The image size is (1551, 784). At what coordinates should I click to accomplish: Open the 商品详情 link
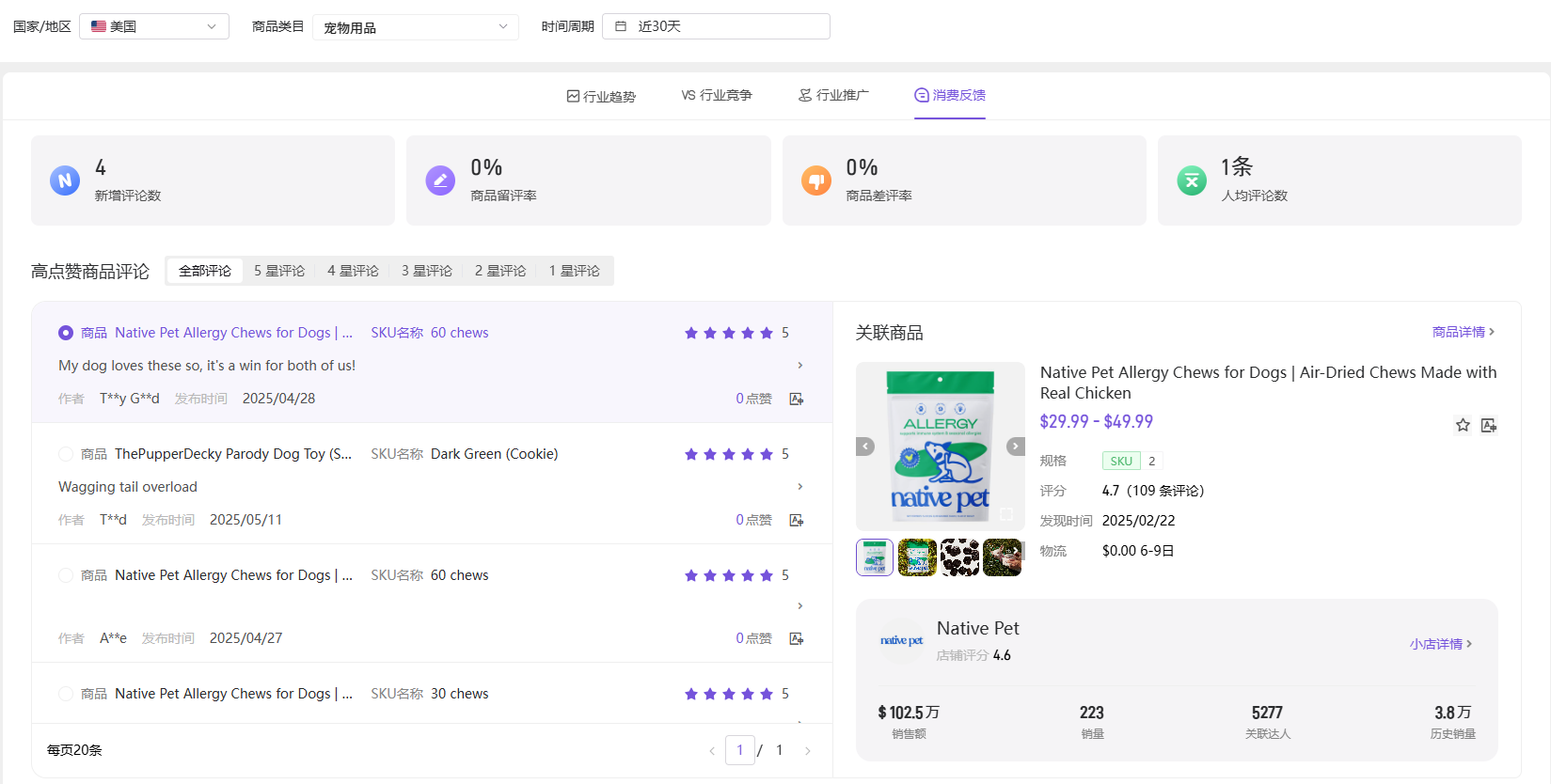1464,332
